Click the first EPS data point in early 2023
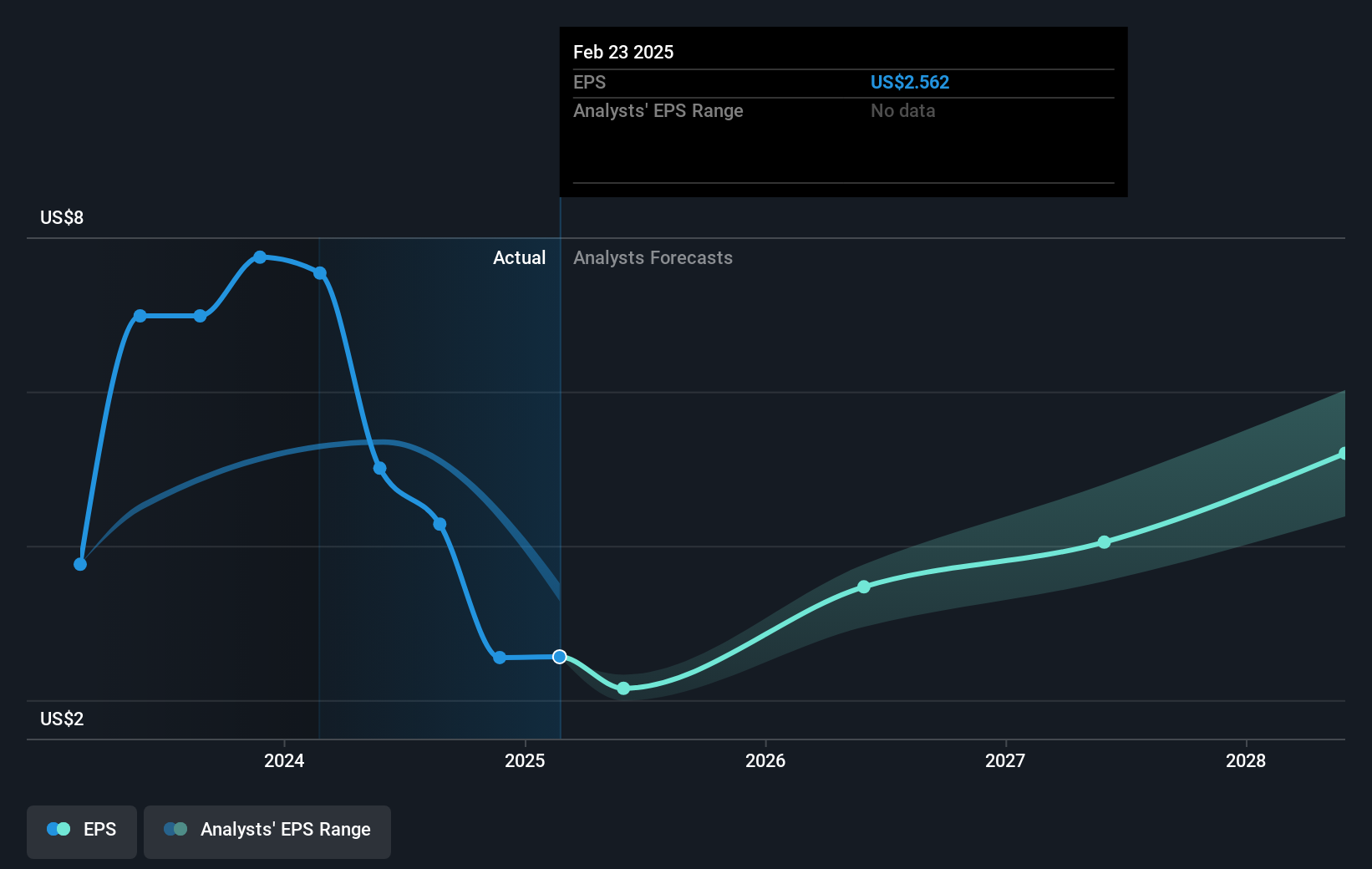This screenshot has height=869, width=1372. 80,564
